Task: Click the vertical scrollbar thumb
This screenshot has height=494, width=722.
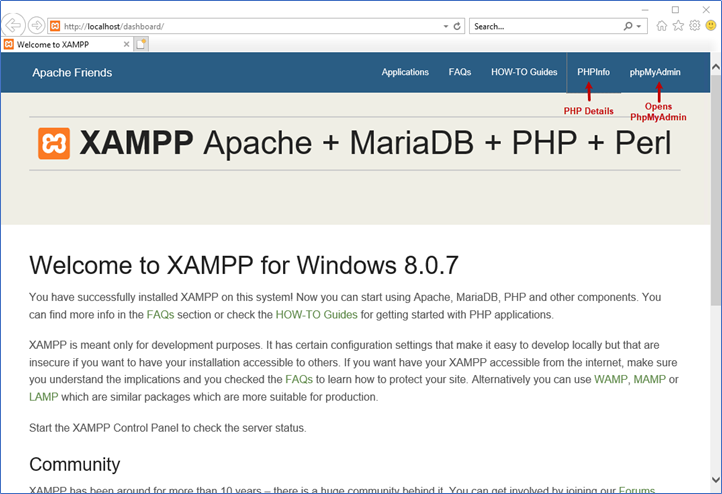Action: coord(716,190)
